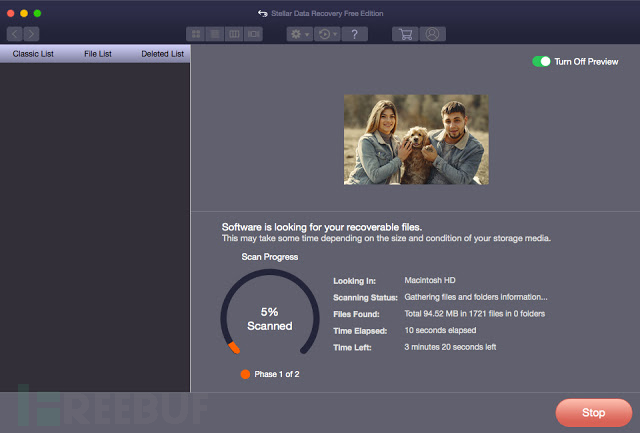640x433 pixels.
Task: Minimize the window with the yellow button
Action: 24,13
